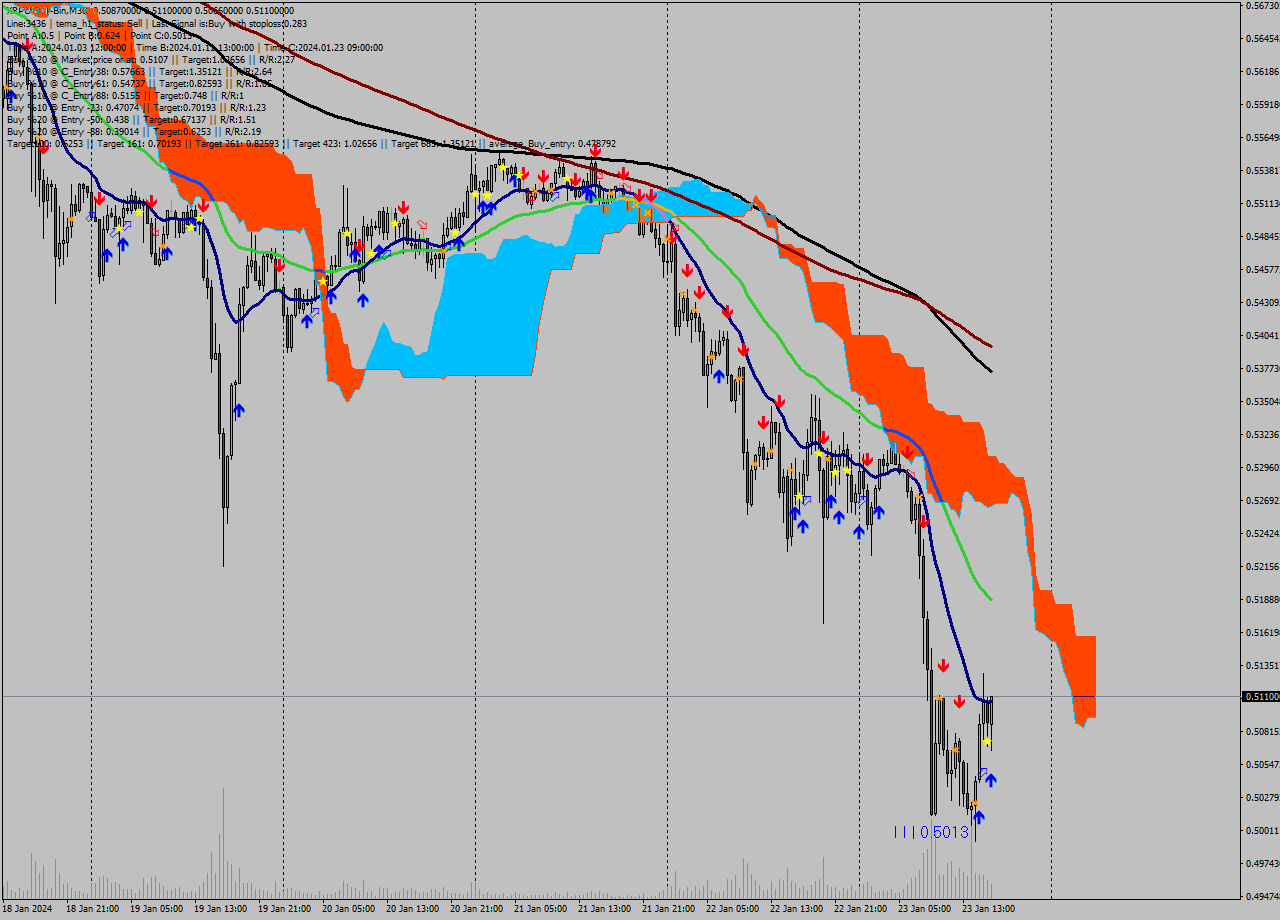
Task: Select the 'average_Buy_entry: 0.478792' targets line
Action: (311, 143)
